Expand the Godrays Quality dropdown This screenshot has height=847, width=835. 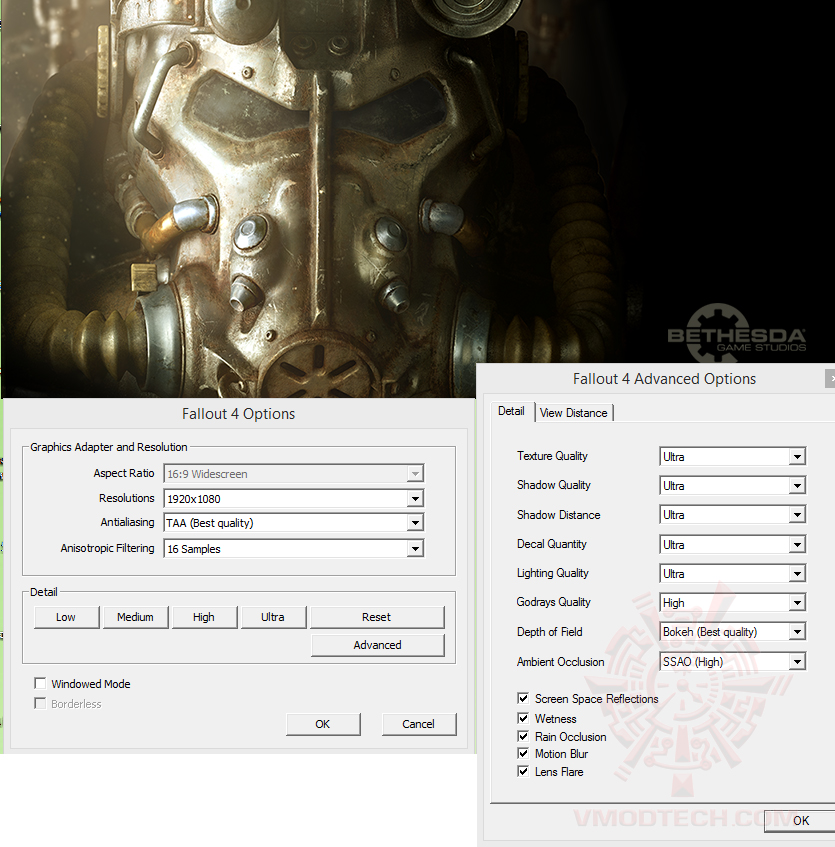(732, 602)
